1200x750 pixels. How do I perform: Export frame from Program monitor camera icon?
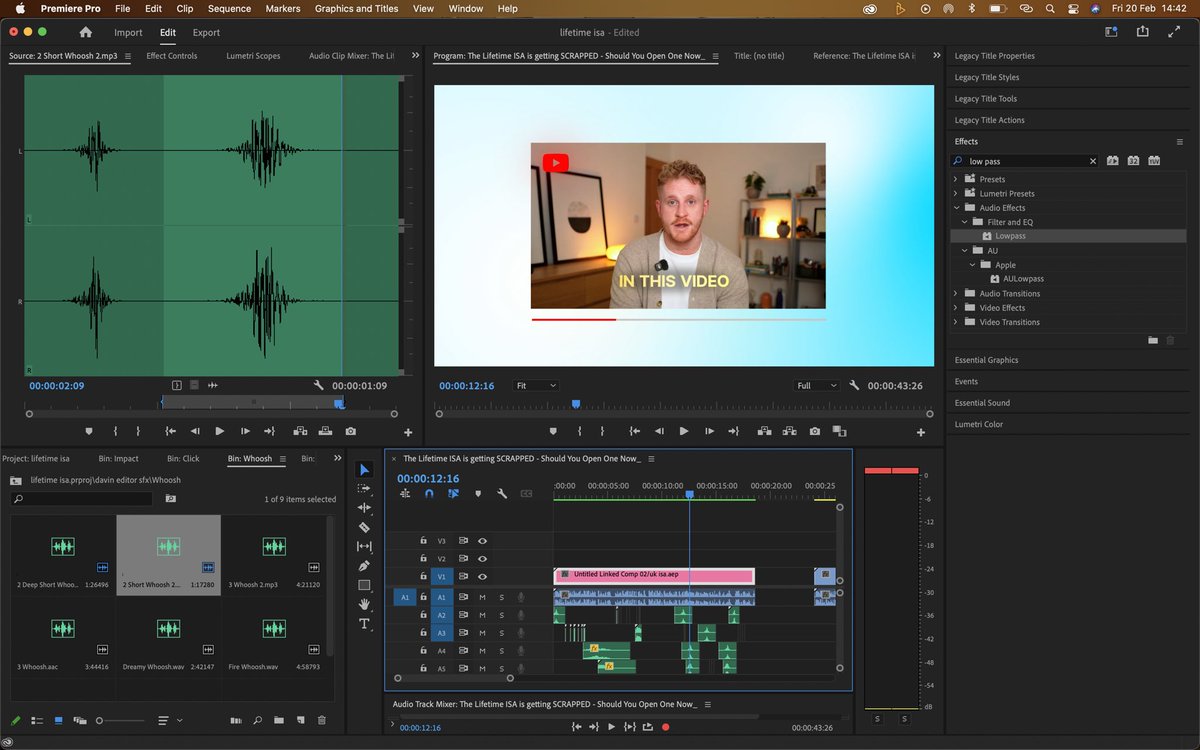[815, 431]
